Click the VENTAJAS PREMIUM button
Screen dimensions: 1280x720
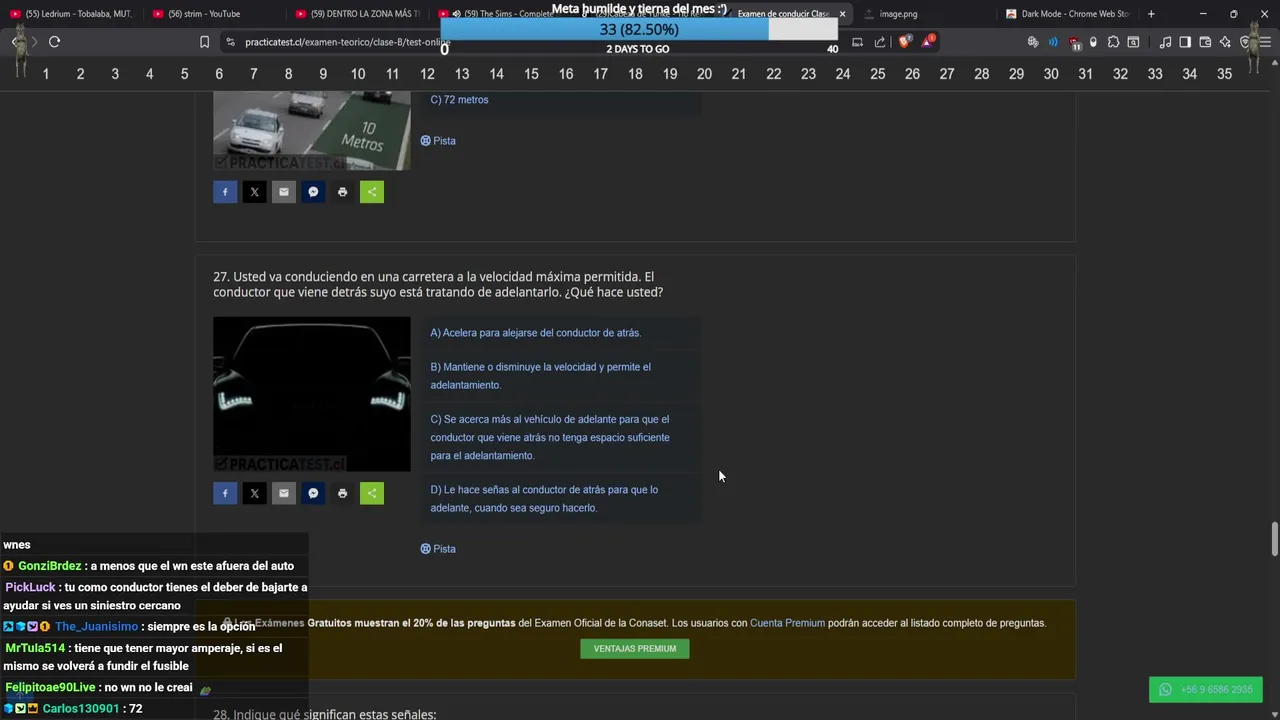coord(635,649)
